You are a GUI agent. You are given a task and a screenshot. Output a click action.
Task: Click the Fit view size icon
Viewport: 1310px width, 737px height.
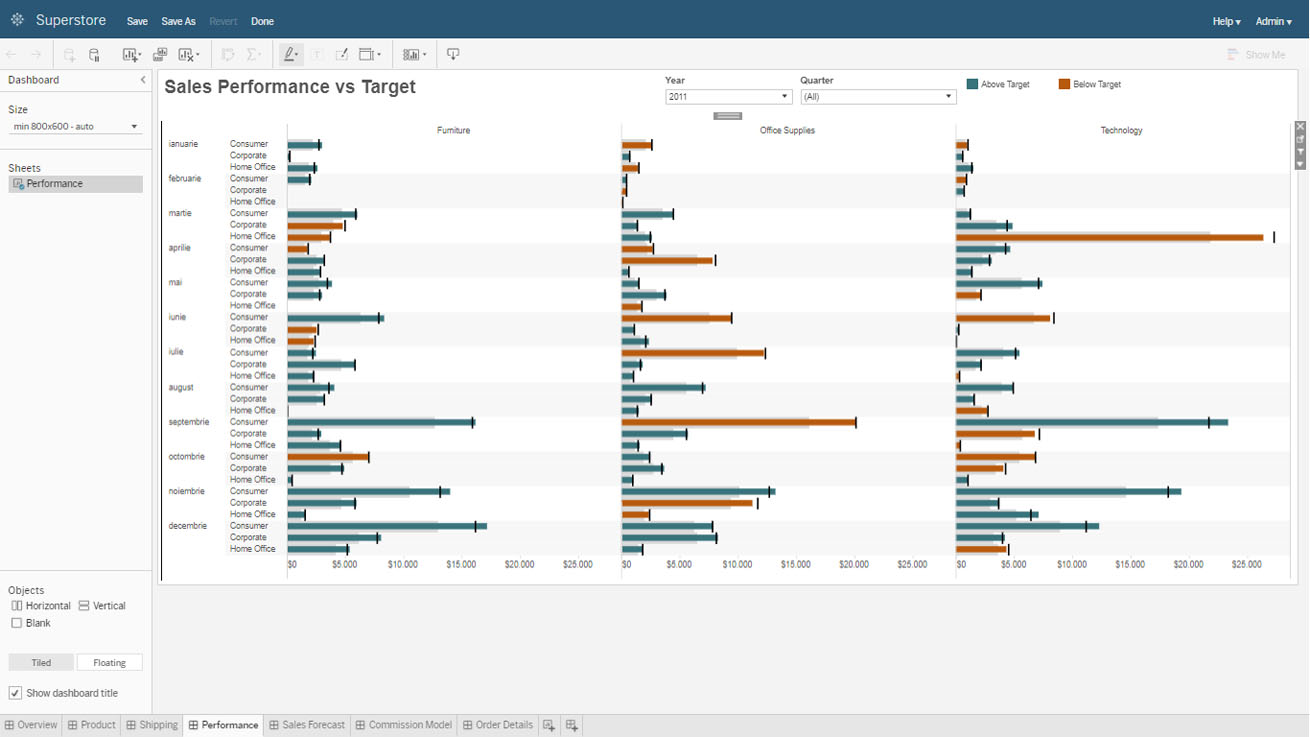(368, 55)
